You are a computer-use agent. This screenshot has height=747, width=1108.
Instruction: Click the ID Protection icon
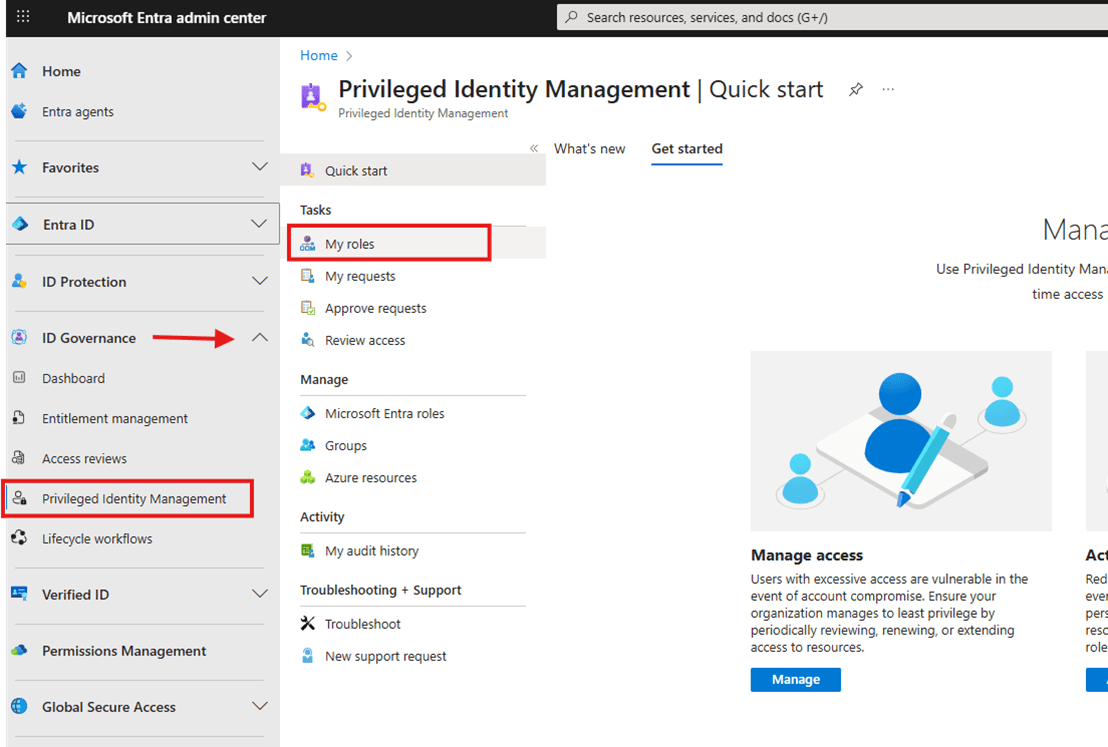pos(19,281)
